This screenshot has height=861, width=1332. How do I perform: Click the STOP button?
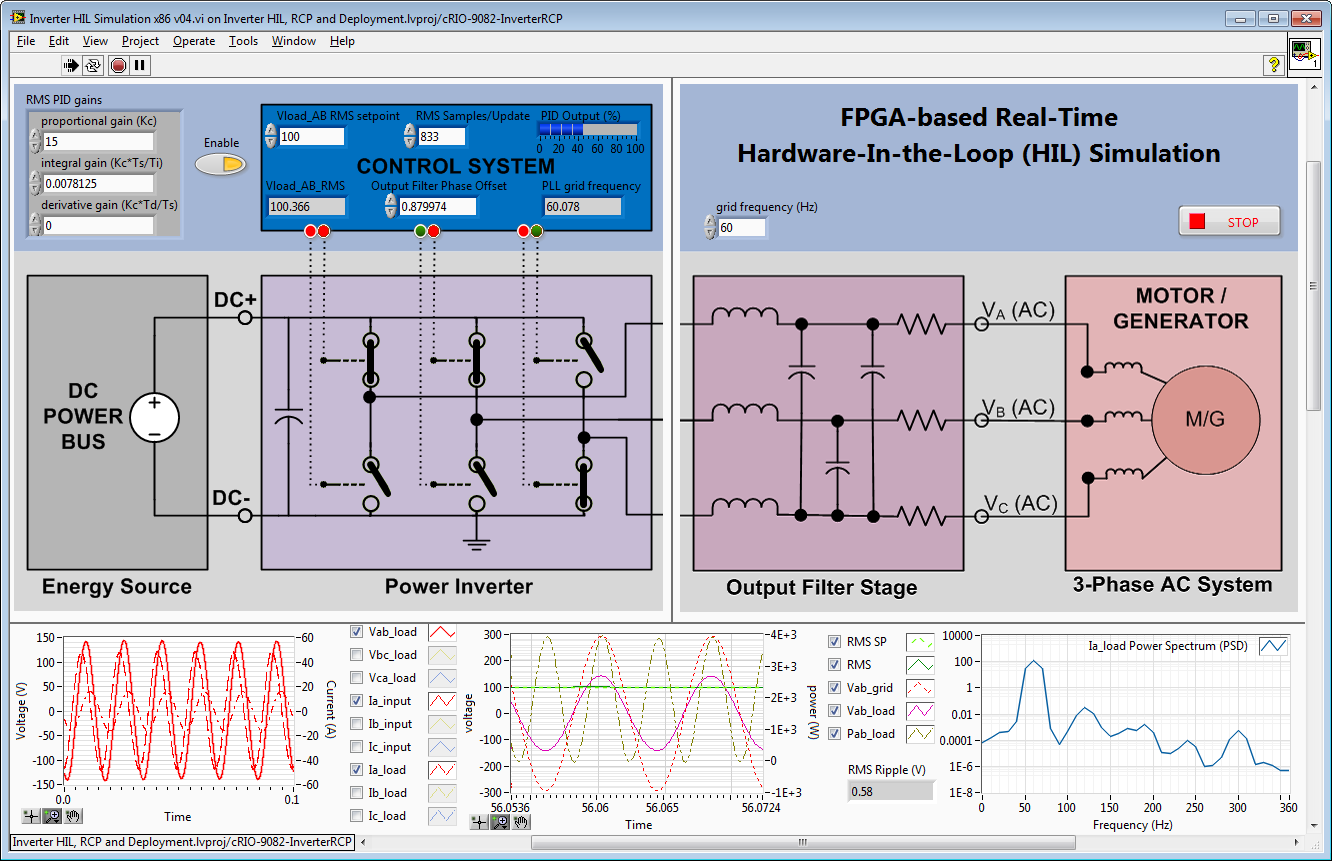pyautogui.click(x=1229, y=222)
